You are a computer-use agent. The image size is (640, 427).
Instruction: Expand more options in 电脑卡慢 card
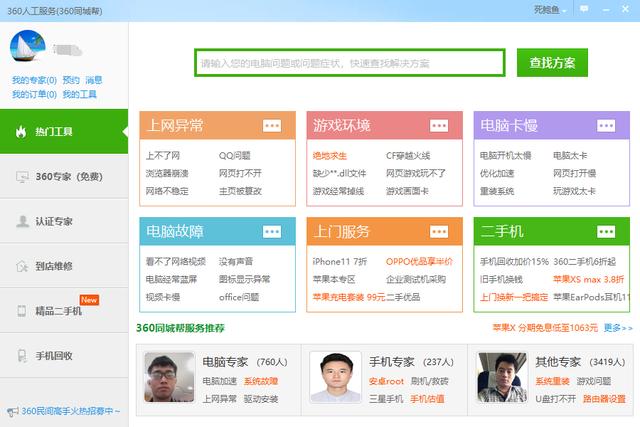tap(606, 125)
